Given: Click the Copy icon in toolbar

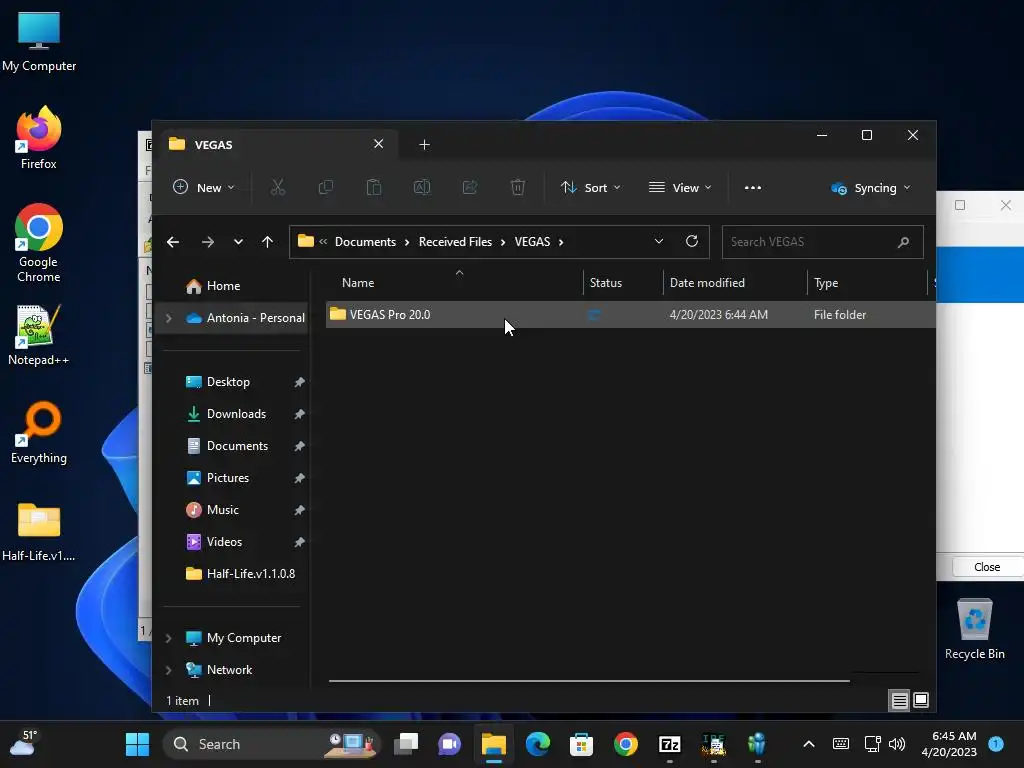Looking at the screenshot, I should pos(325,187).
